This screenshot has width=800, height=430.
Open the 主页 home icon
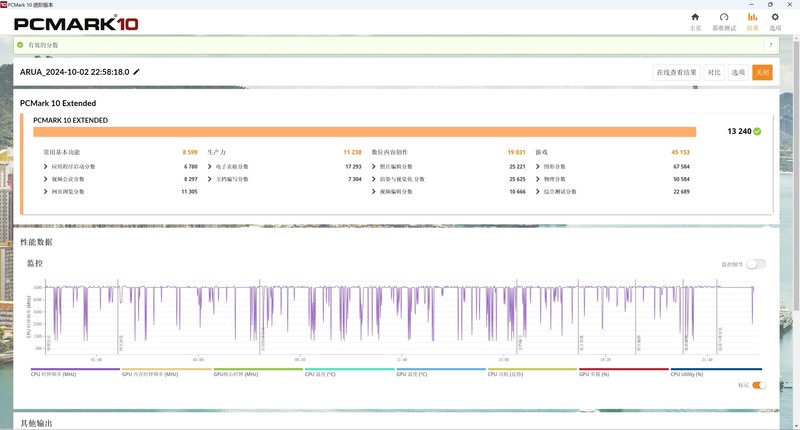click(x=695, y=17)
